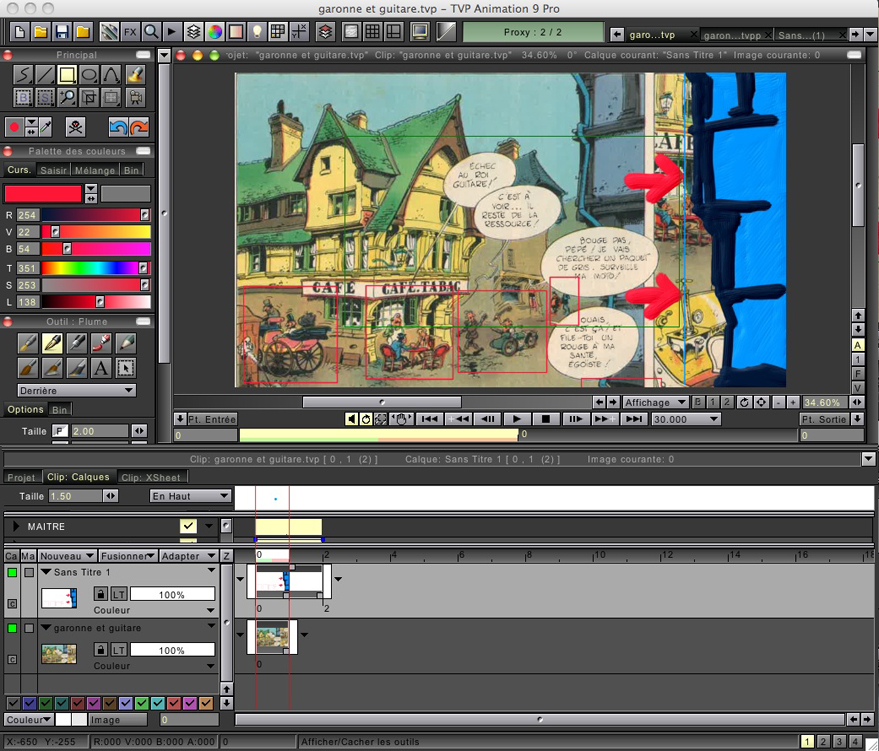879x751 pixels.
Task: Click the R red channel slider
Action: [96, 215]
